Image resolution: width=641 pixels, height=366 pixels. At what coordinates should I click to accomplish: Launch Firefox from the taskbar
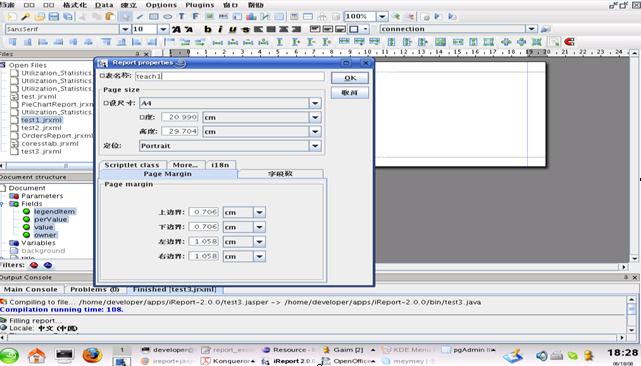pos(92,355)
